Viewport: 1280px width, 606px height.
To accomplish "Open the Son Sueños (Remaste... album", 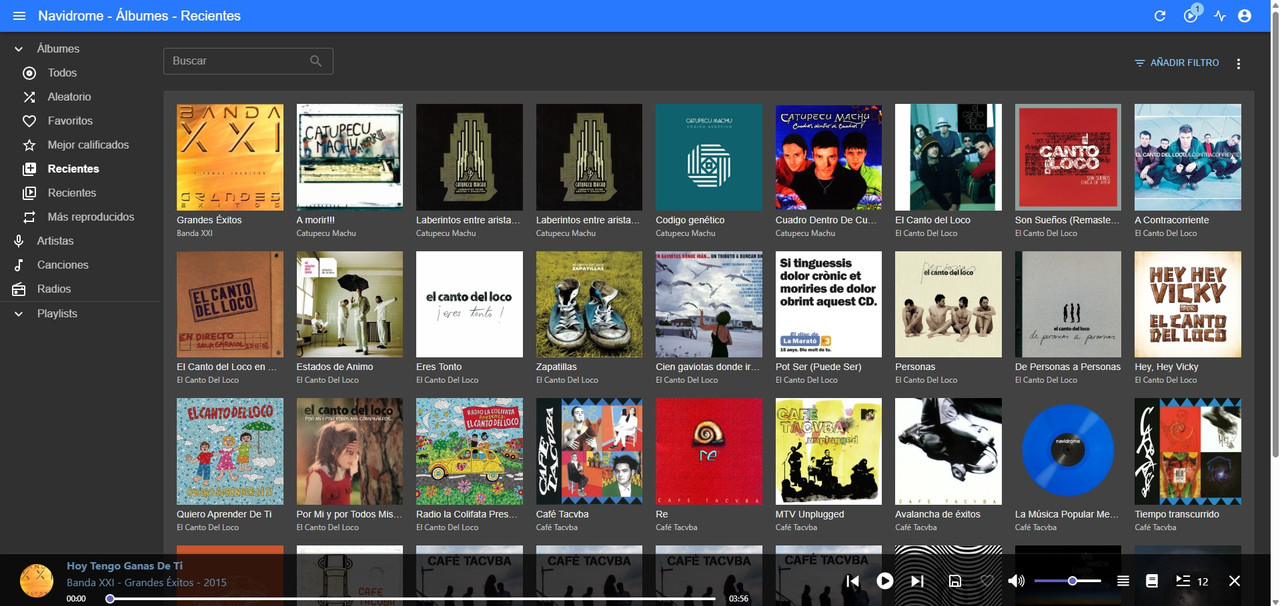I will tap(1068, 157).
